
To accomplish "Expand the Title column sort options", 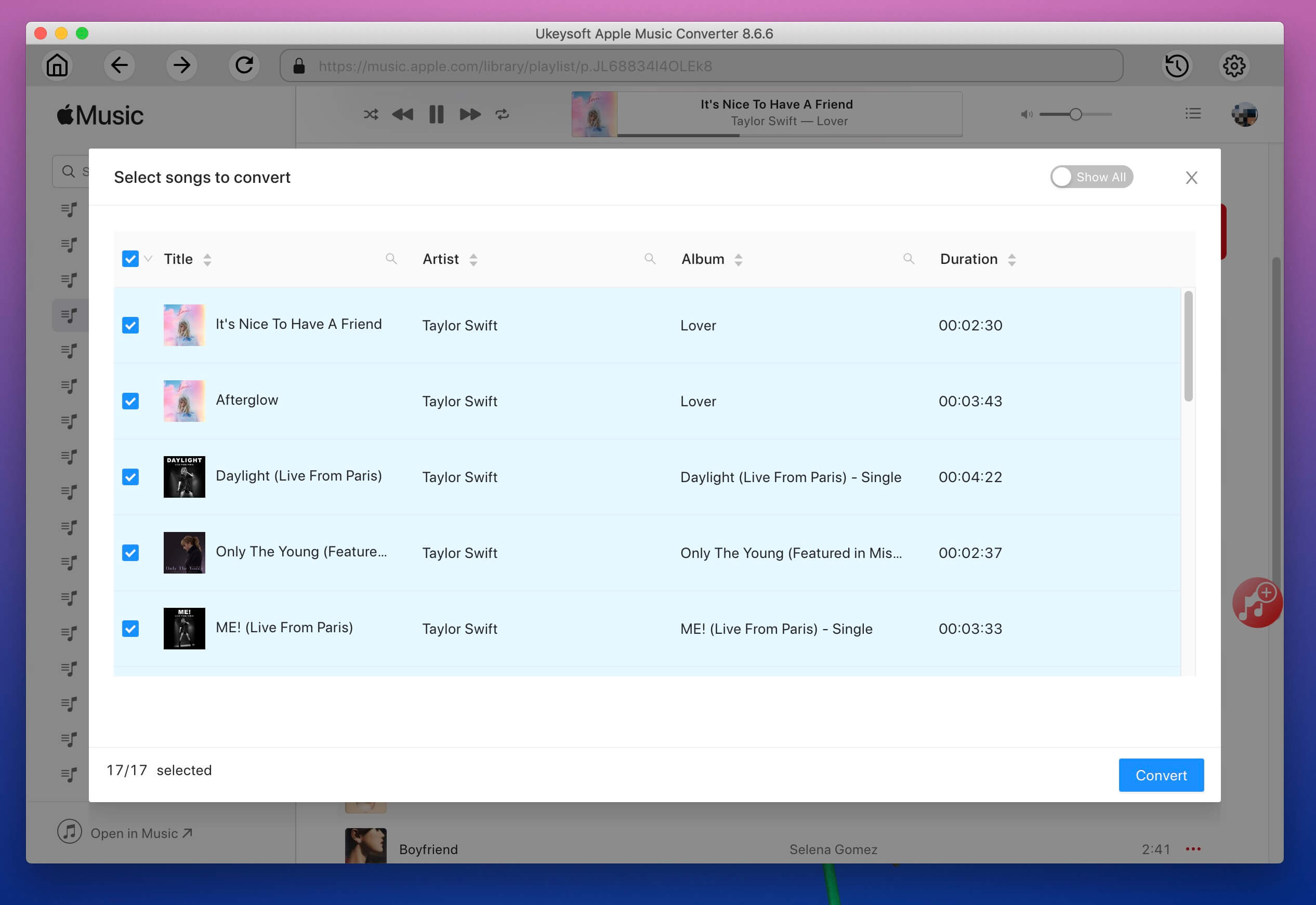I will 206,260.
